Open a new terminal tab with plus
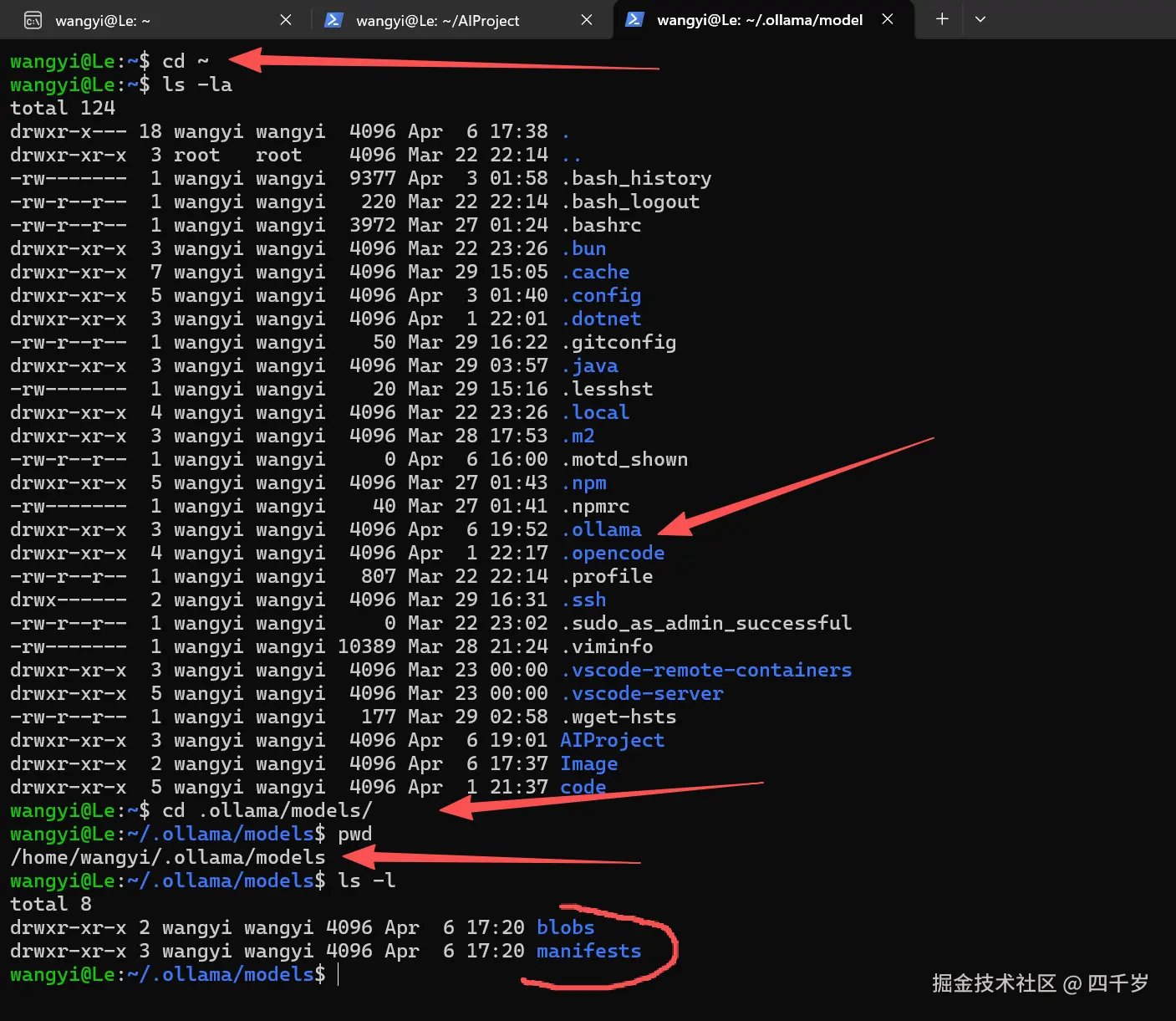 pyautogui.click(x=942, y=19)
